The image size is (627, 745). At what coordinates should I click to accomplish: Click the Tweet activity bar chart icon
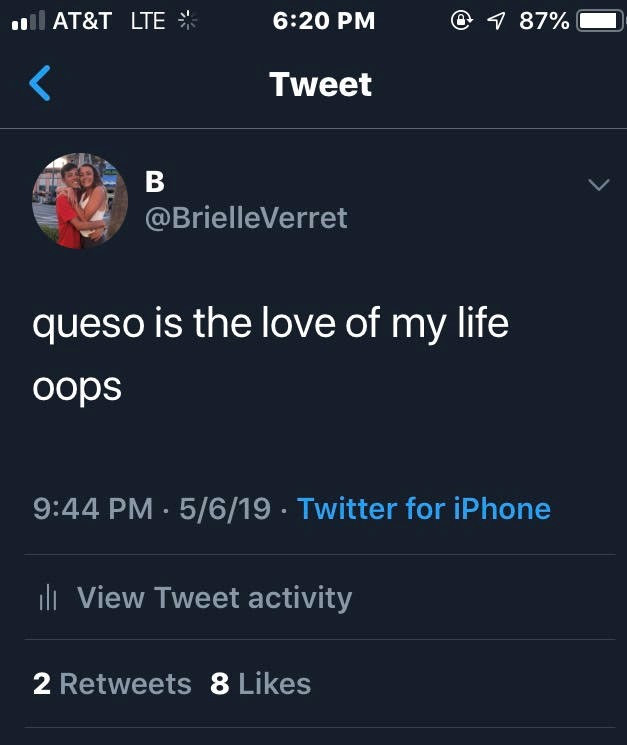(x=45, y=598)
